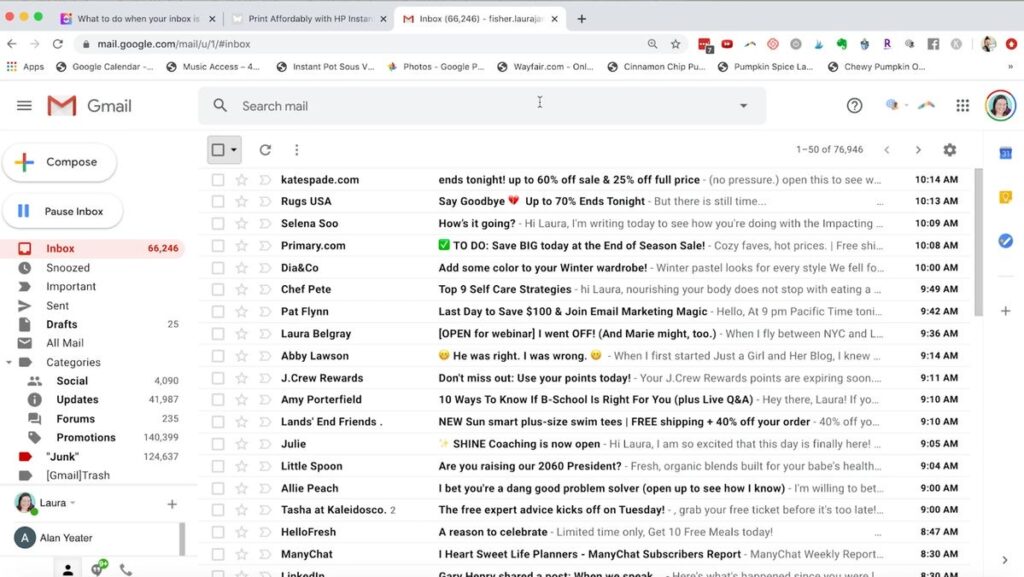The height and width of the screenshot is (577, 1024).
Task: Hide the side panel with bottom chevron
Action: click(x=1004, y=559)
